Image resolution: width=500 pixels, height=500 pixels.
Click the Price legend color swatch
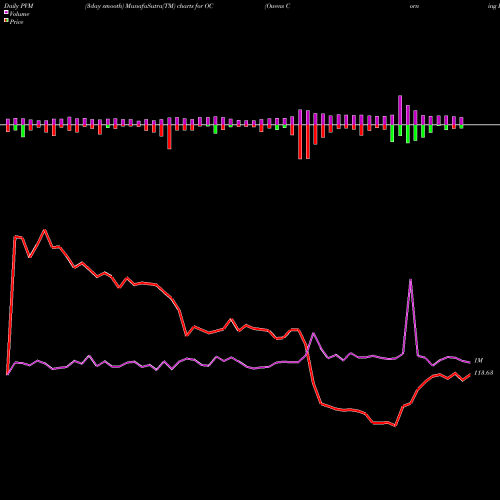[6, 21]
